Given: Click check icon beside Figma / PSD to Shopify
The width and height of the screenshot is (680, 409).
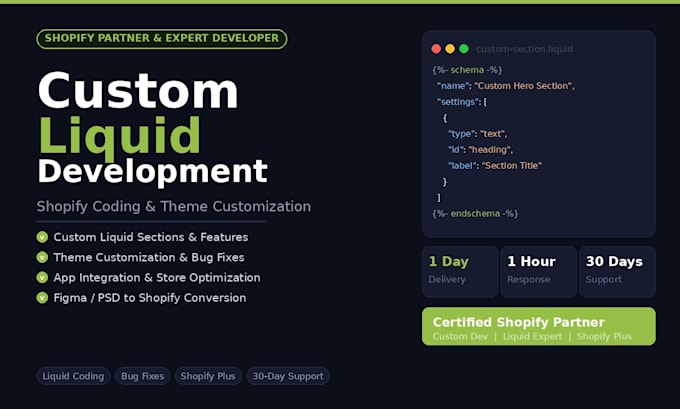Looking at the screenshot, I should (42, 298).
